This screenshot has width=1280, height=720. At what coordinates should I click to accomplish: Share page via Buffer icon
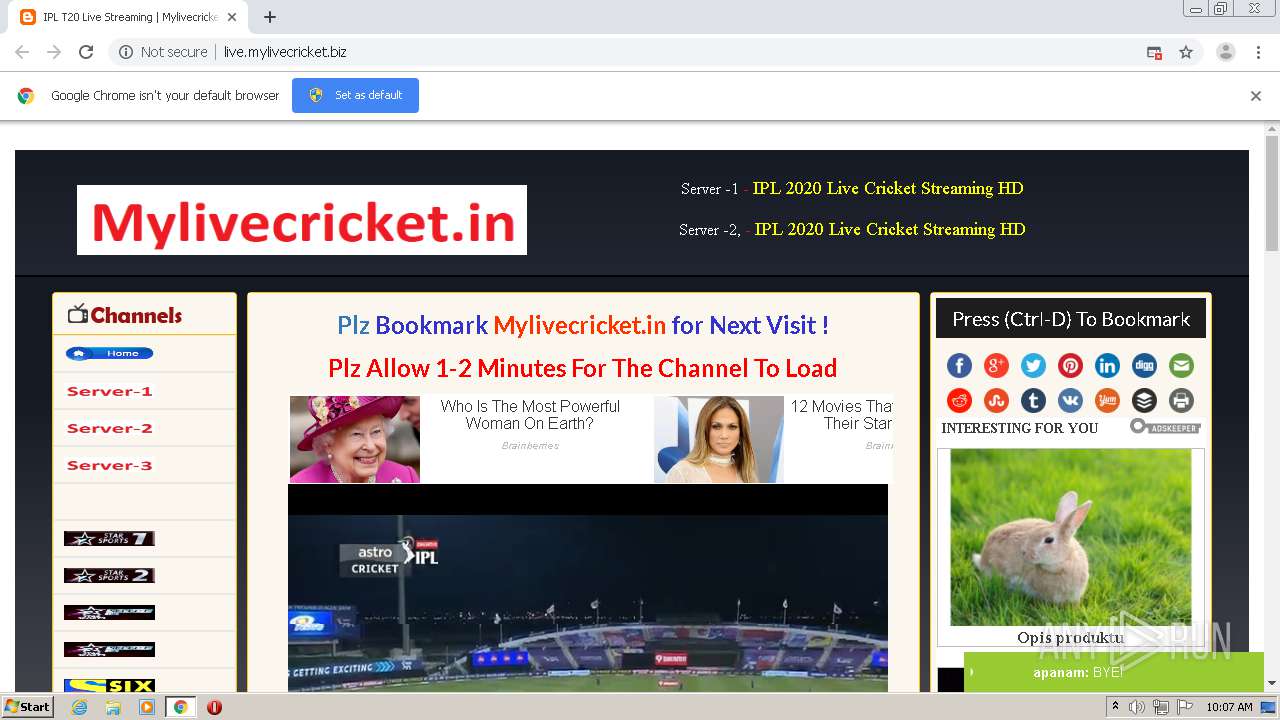(x=1144, y=401)
